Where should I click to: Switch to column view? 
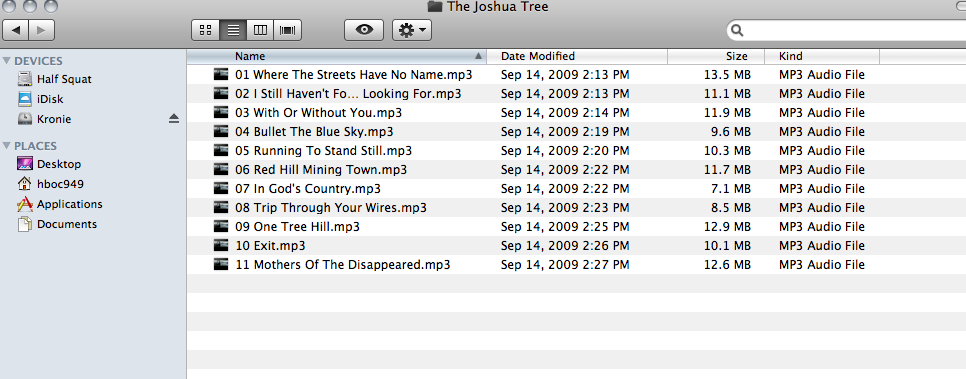coord(261,30)
